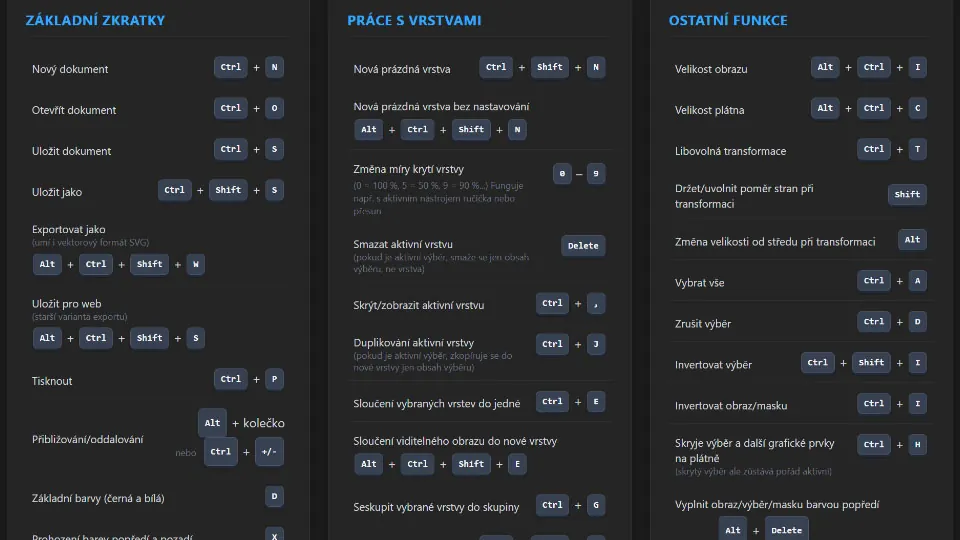Click the "Invertovat obraz/masku" label

point(731,406)
